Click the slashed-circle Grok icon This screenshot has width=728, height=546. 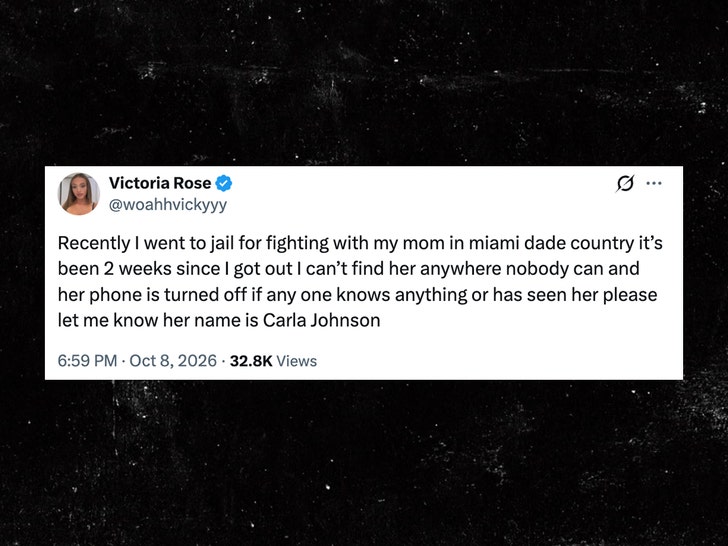tap(625, 184)
